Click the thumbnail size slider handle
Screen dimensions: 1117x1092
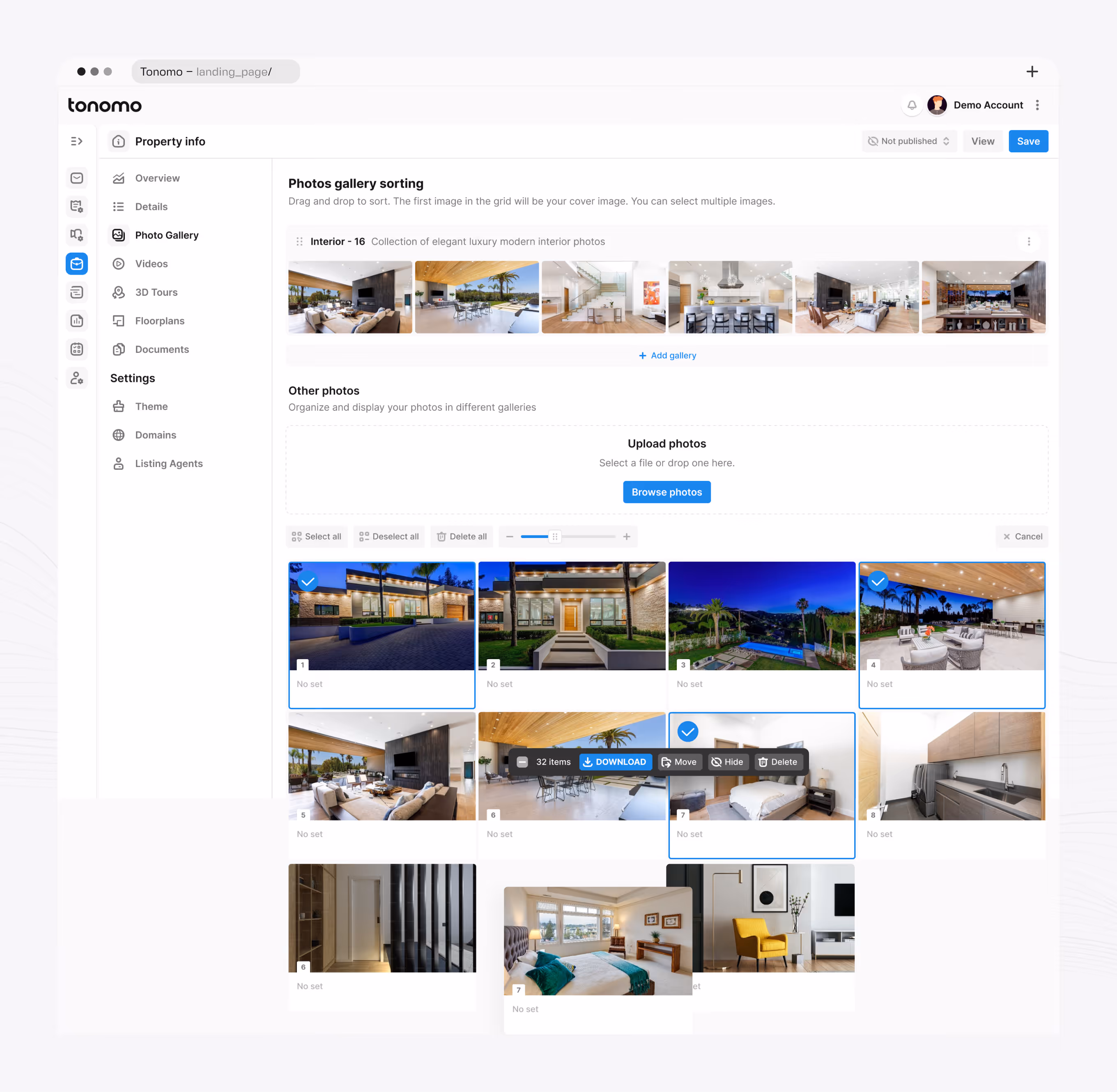(x=554, y=536)
